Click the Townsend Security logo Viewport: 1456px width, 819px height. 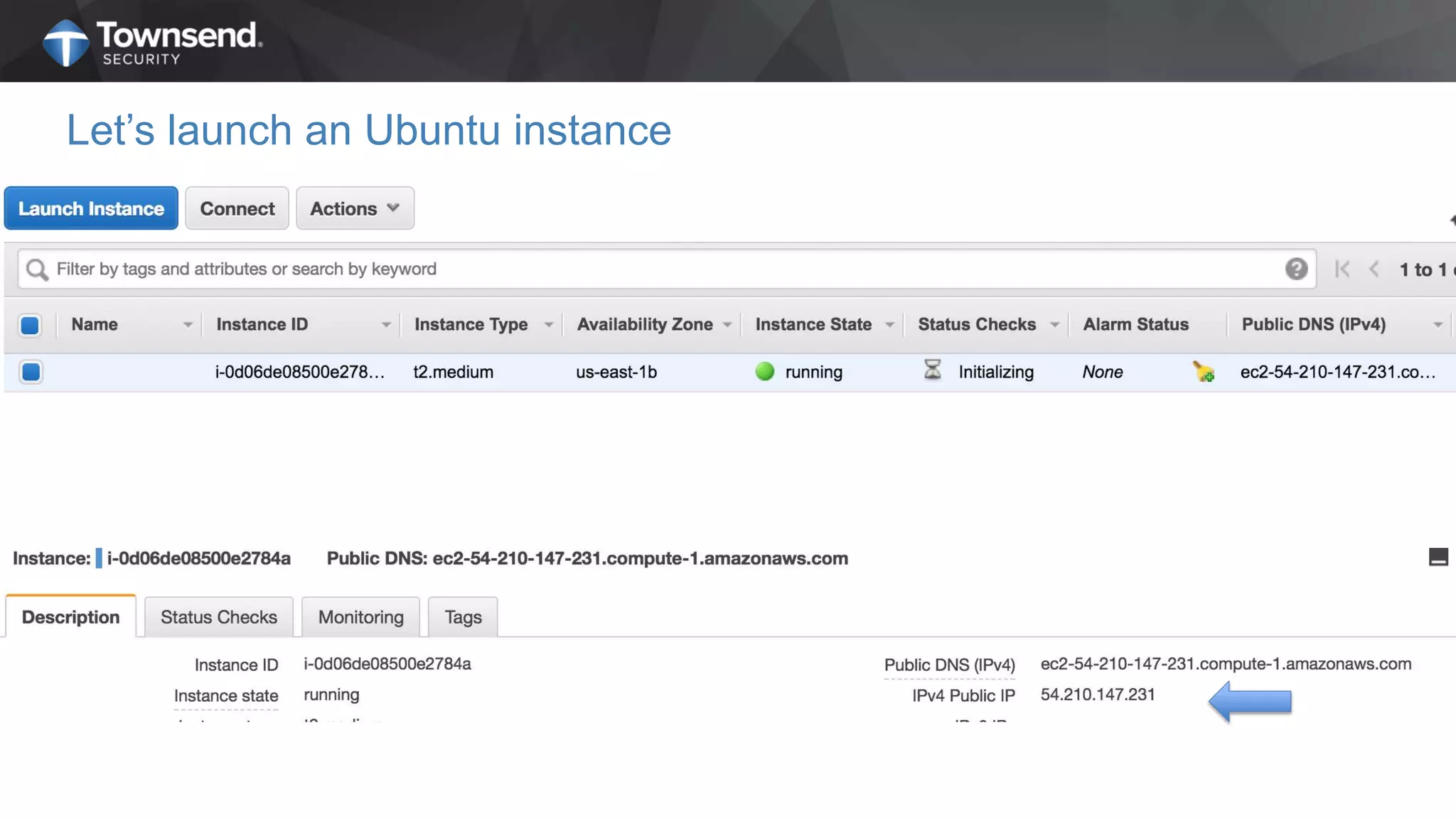pyautogui.click(x=152, y=42)
